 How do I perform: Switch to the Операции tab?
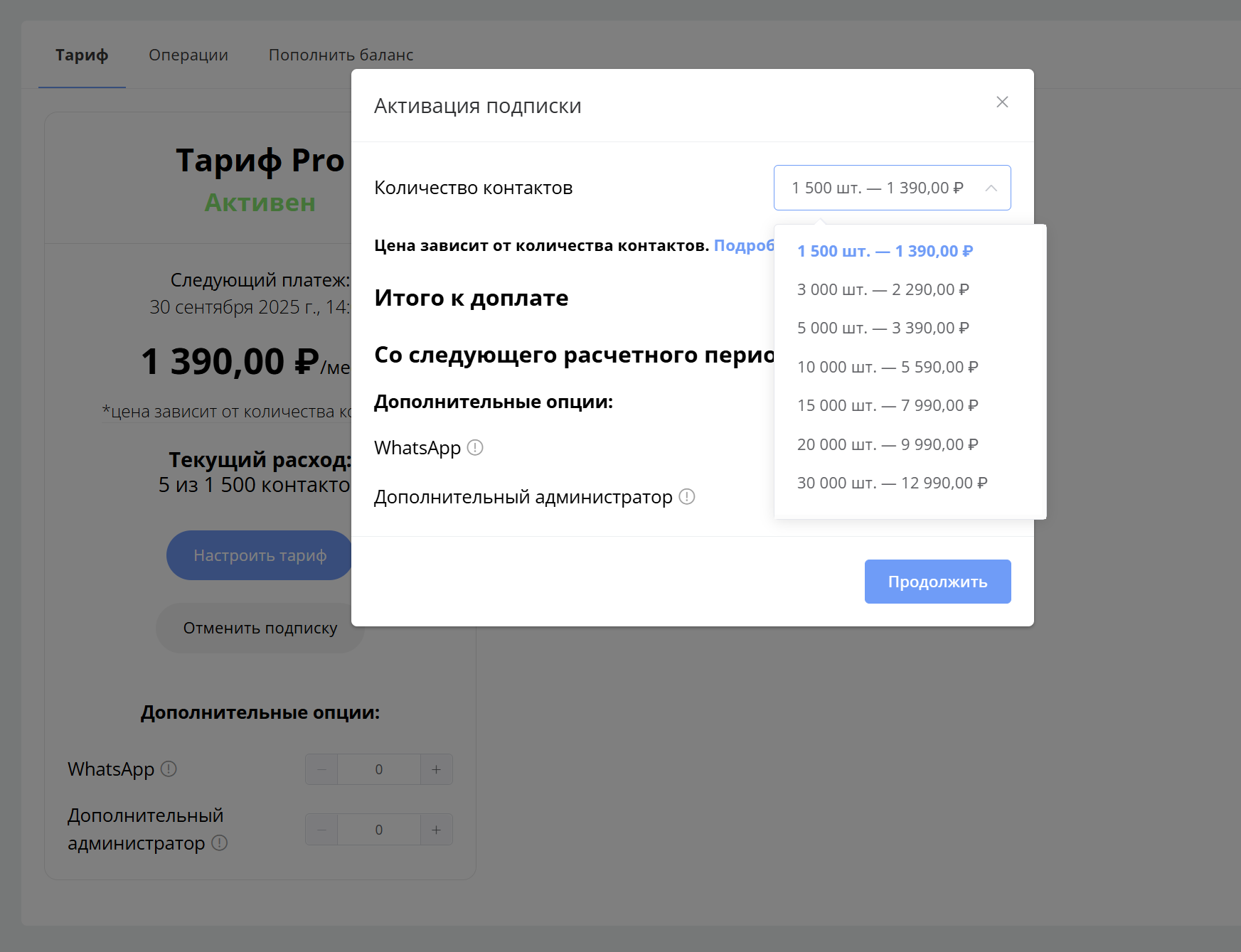pyautogui.click(x=188, y=55)
